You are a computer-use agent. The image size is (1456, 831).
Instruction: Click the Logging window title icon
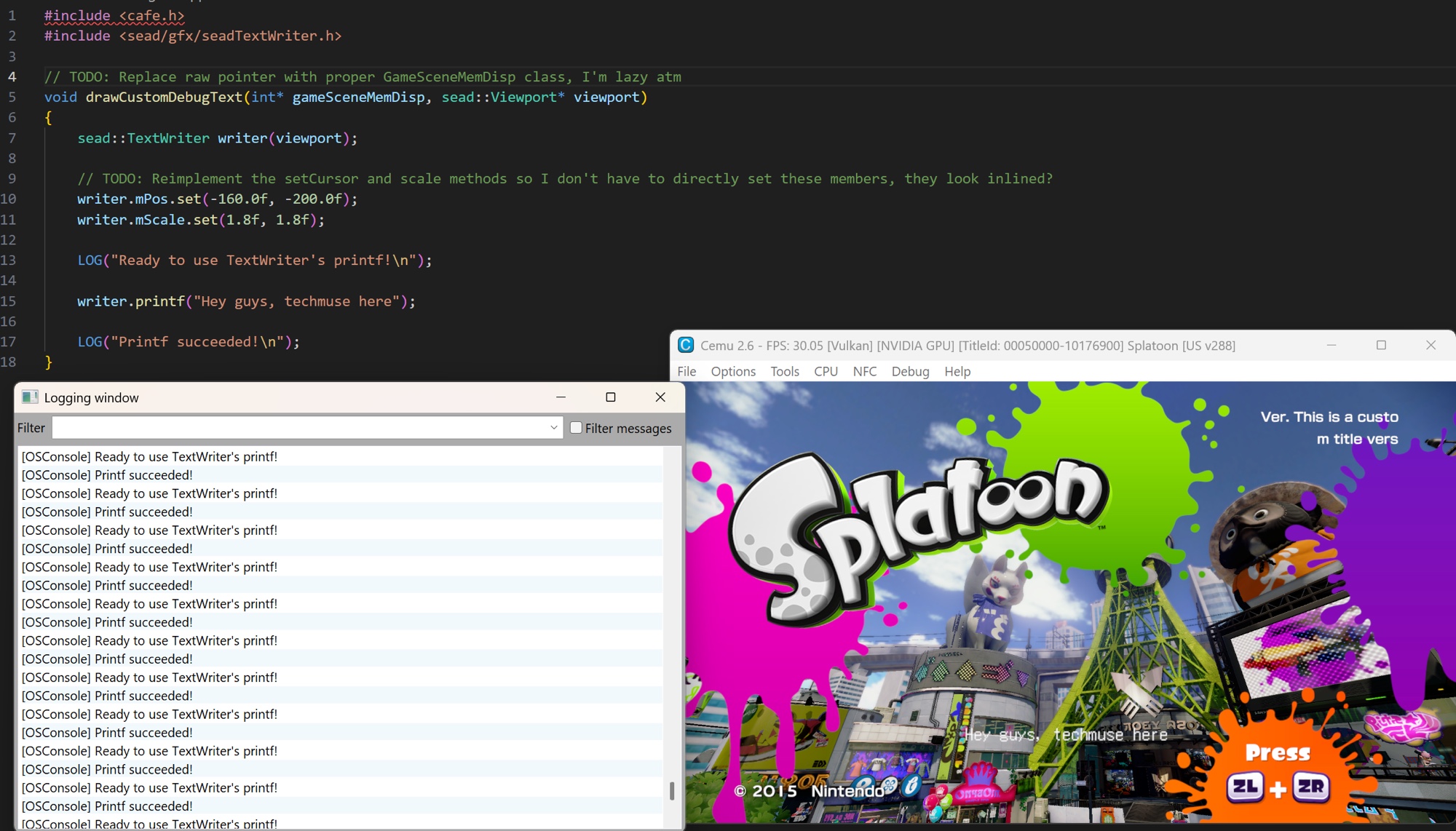tap(30, 397)
